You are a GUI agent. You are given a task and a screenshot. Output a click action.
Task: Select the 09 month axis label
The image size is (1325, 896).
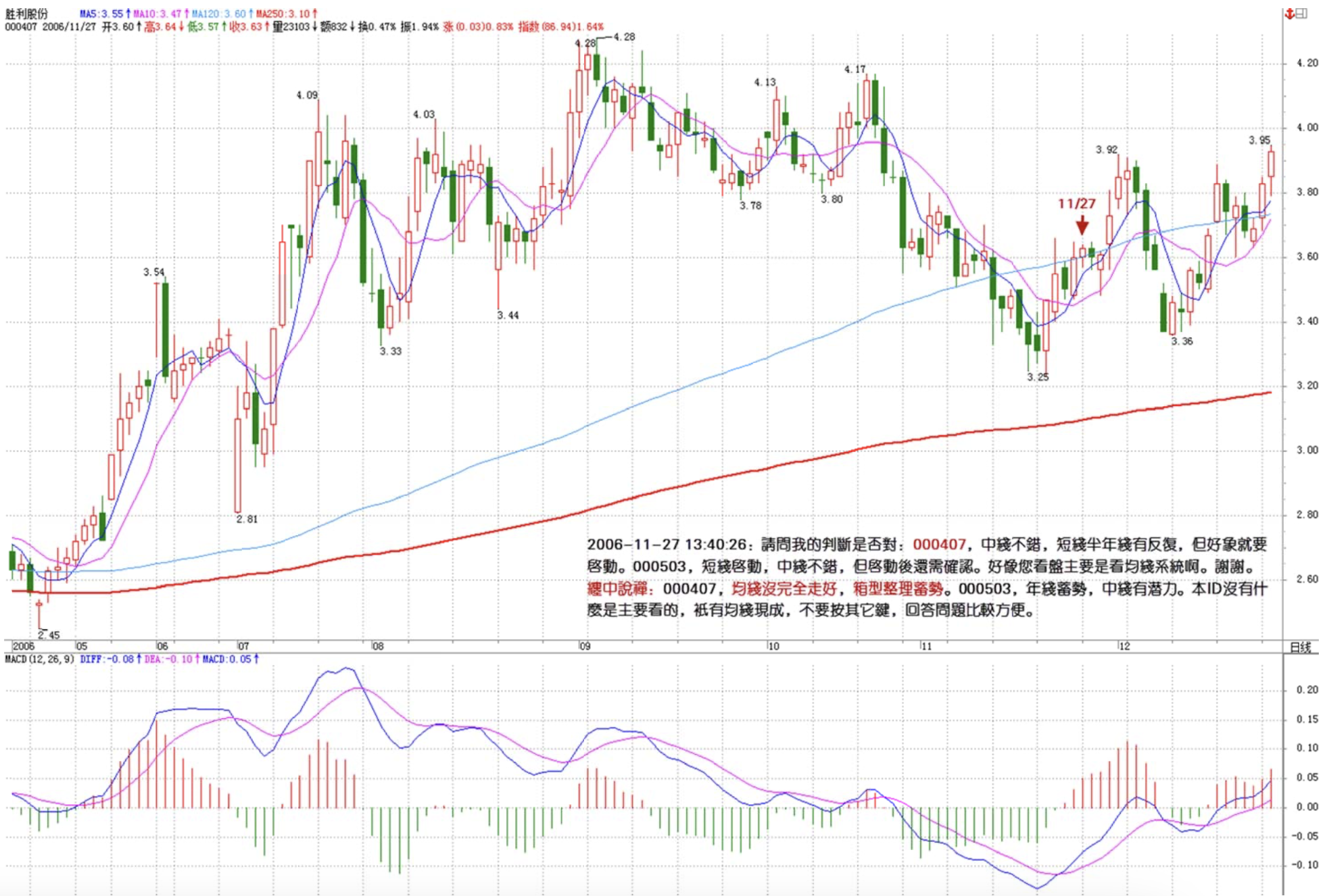(585, 647)
